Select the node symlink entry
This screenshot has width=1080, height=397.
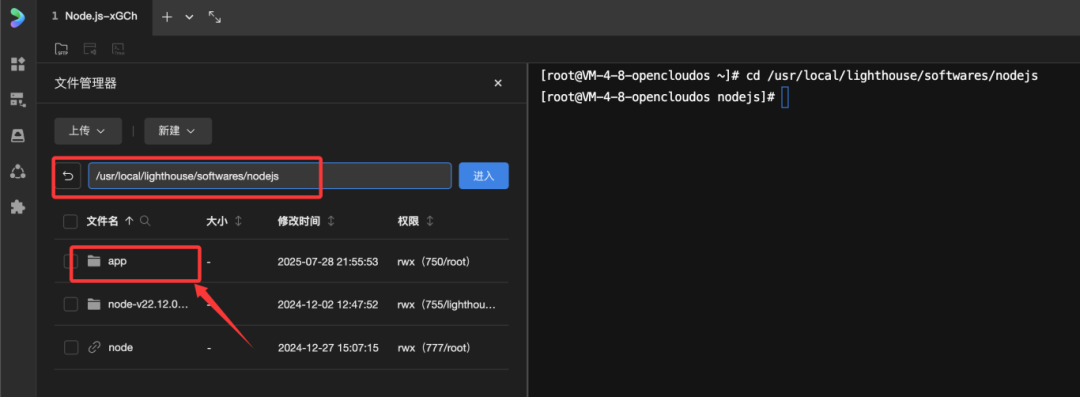[121, 348]
